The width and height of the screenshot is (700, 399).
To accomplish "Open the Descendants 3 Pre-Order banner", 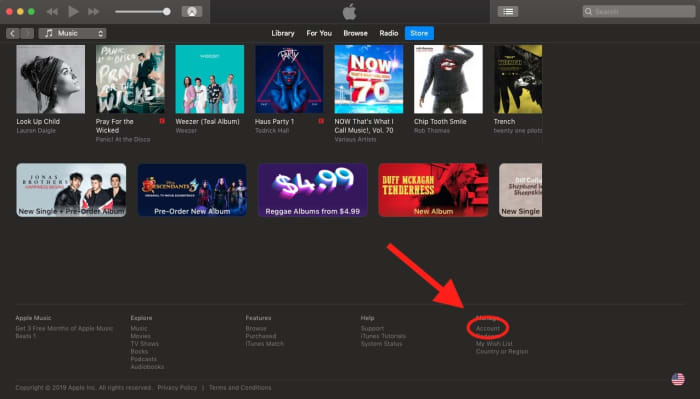I will tap(192, 190).
